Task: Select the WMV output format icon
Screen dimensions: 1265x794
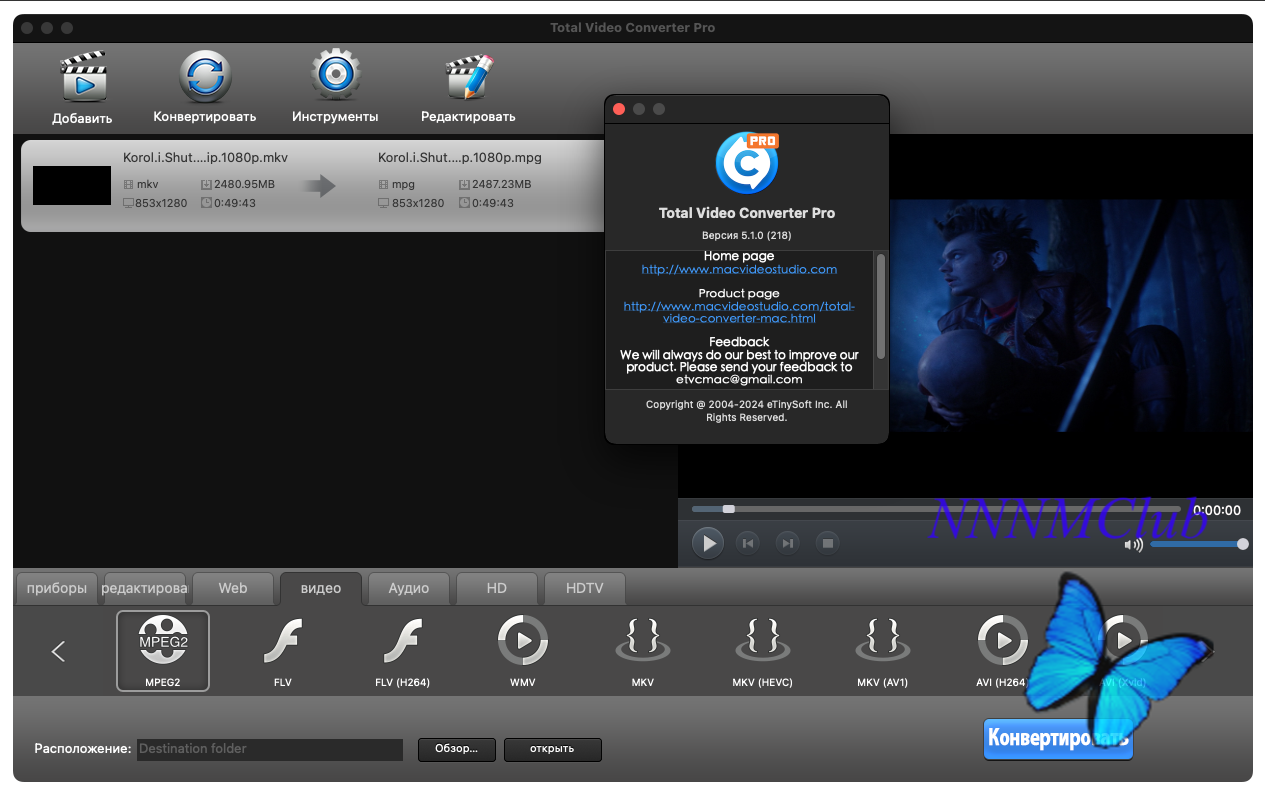Action: coord(523,642)
